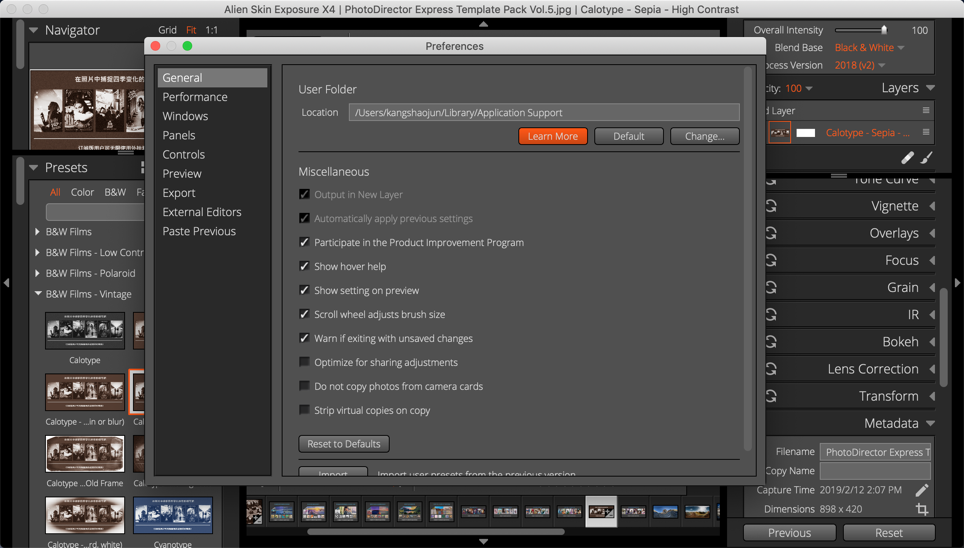The width and height of the screenshot is (964, 548).
Task: Click Reset to Defaults button
Action: pyautogui.click(x=344, y=443)
